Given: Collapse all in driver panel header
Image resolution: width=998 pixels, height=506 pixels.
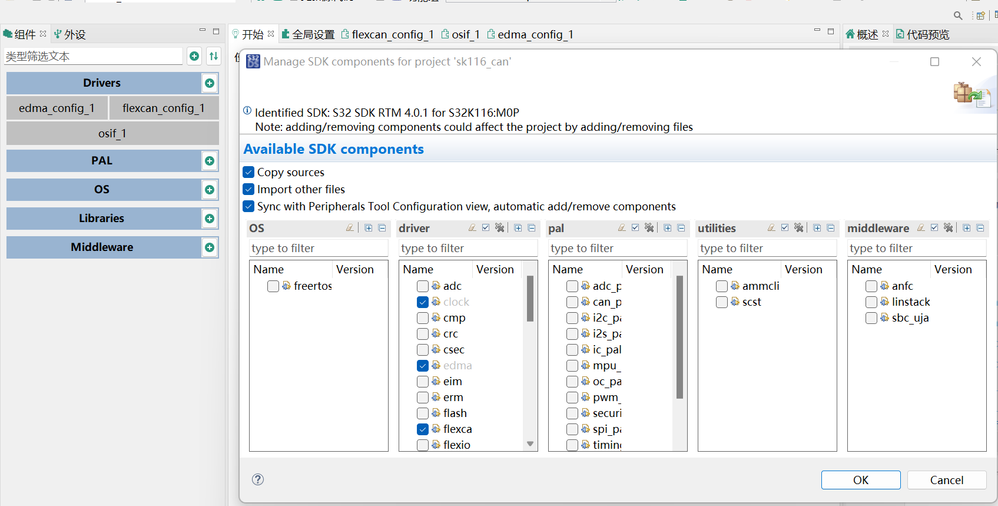Looking at the screenshot, I should pyautogui.click(x=532, y=227).
